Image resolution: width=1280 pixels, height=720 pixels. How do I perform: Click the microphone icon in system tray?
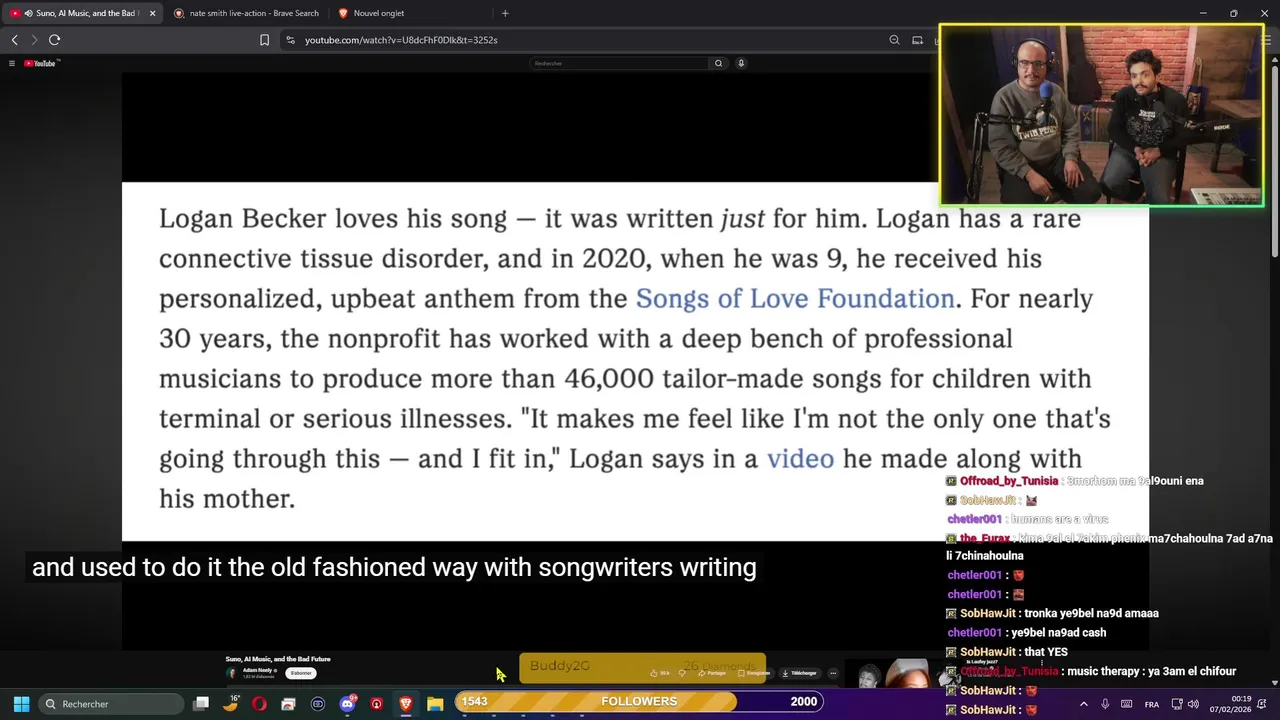coord(1105,704)
